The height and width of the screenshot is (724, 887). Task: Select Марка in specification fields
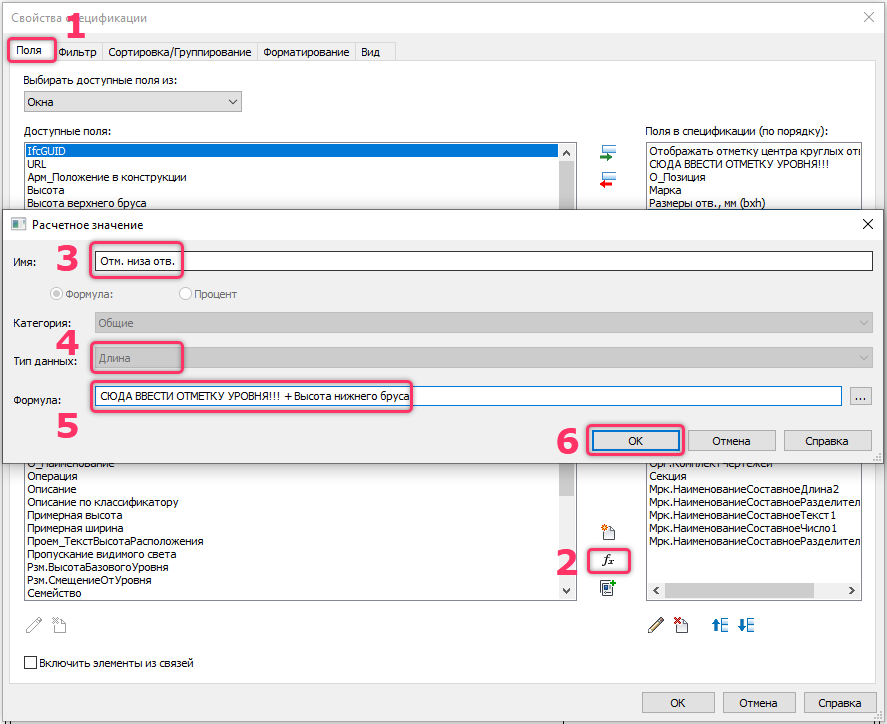click(753, 190)
